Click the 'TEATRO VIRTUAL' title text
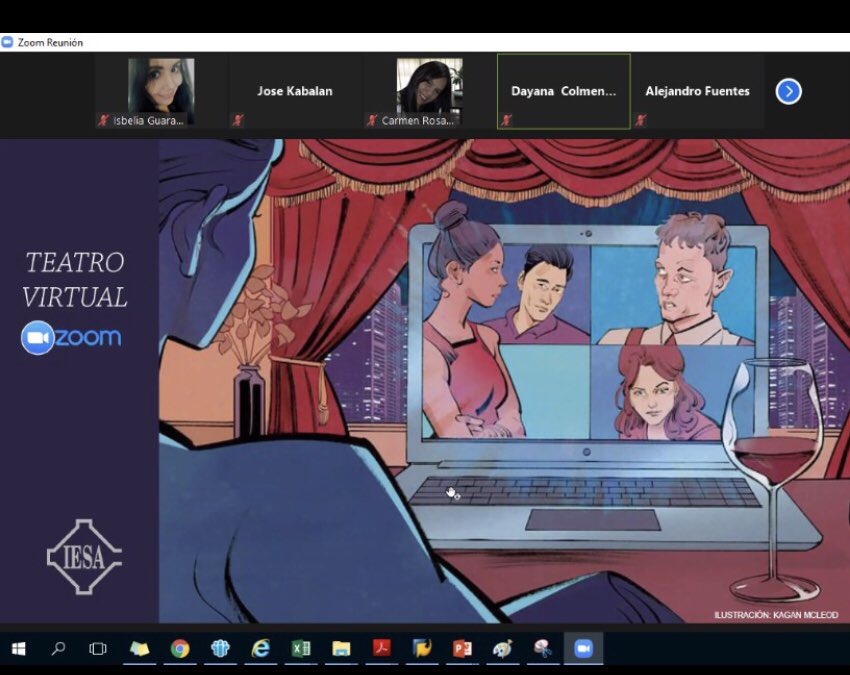Screen dimensions: 850x675 point(75,280)
